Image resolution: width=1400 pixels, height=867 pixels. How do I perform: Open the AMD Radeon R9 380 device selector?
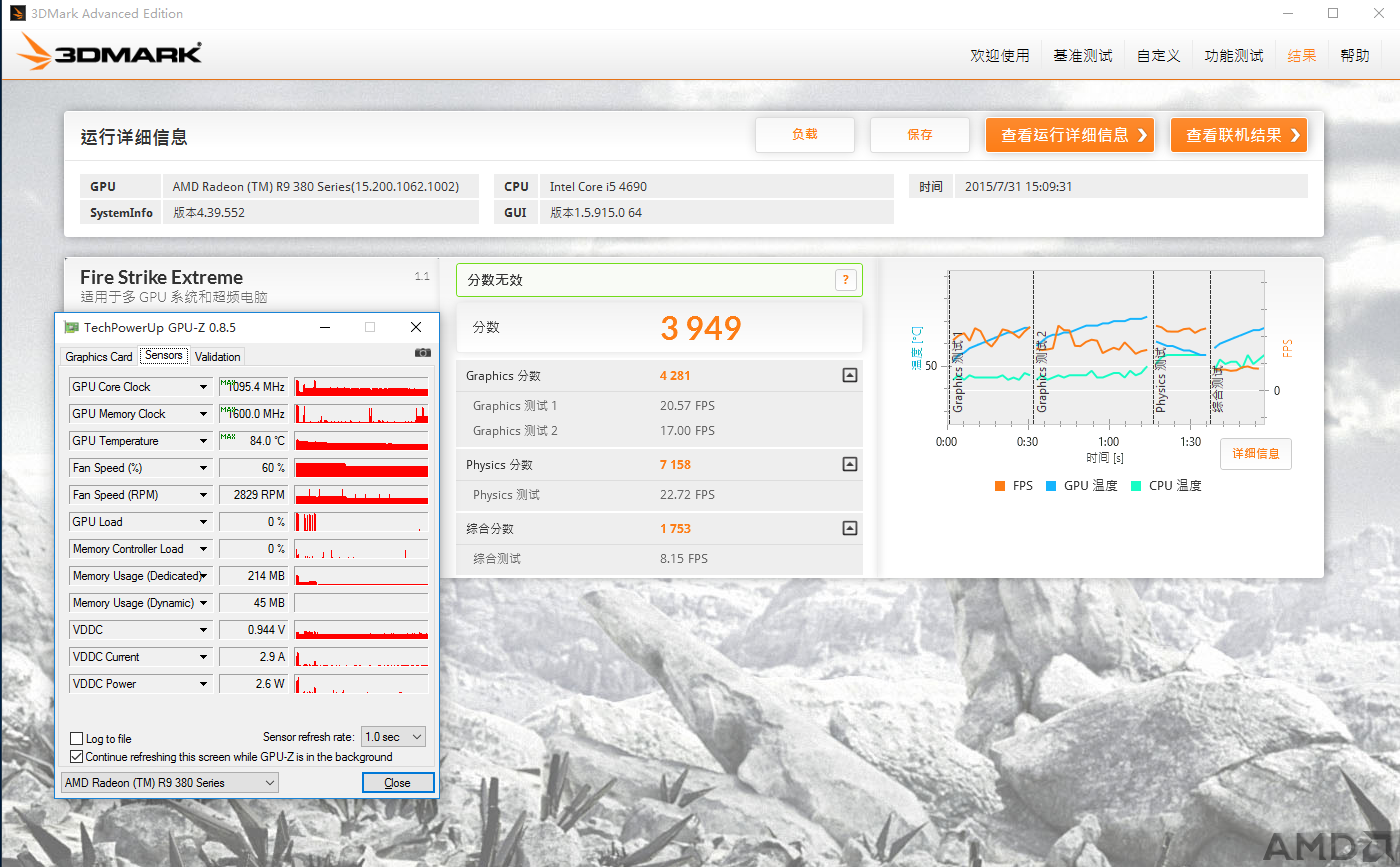(170, 783)
